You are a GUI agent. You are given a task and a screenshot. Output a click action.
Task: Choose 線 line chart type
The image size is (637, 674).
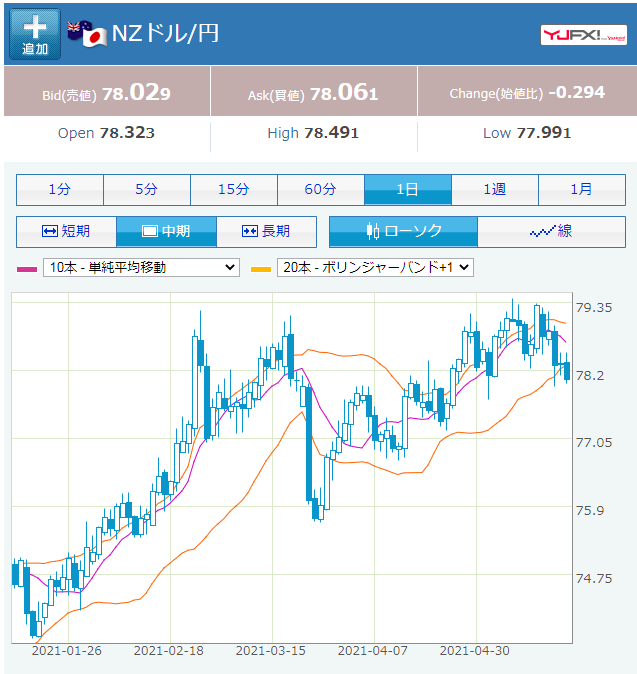[551, 232]
